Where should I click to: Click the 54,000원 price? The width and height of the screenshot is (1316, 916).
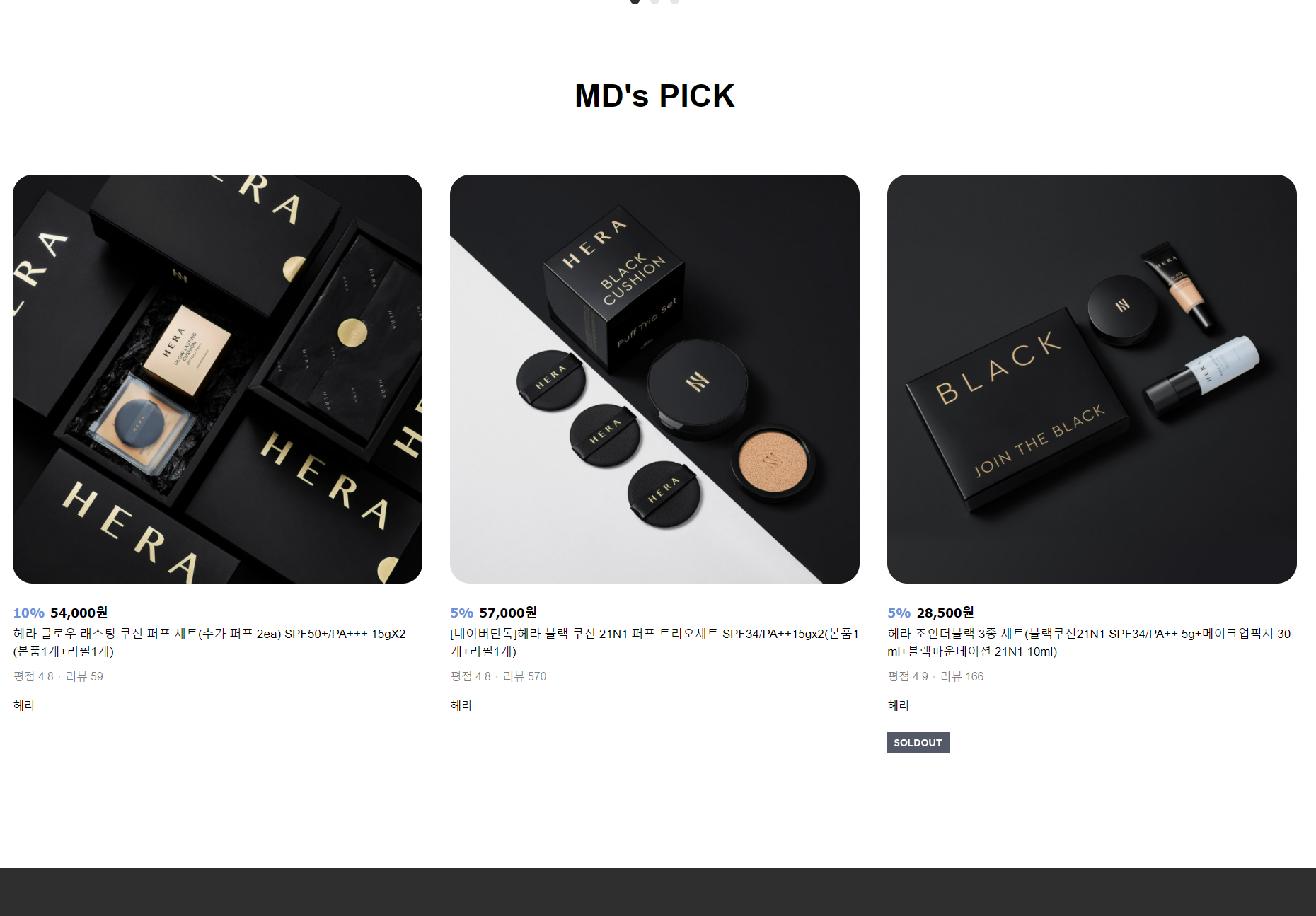pos(79,613)
